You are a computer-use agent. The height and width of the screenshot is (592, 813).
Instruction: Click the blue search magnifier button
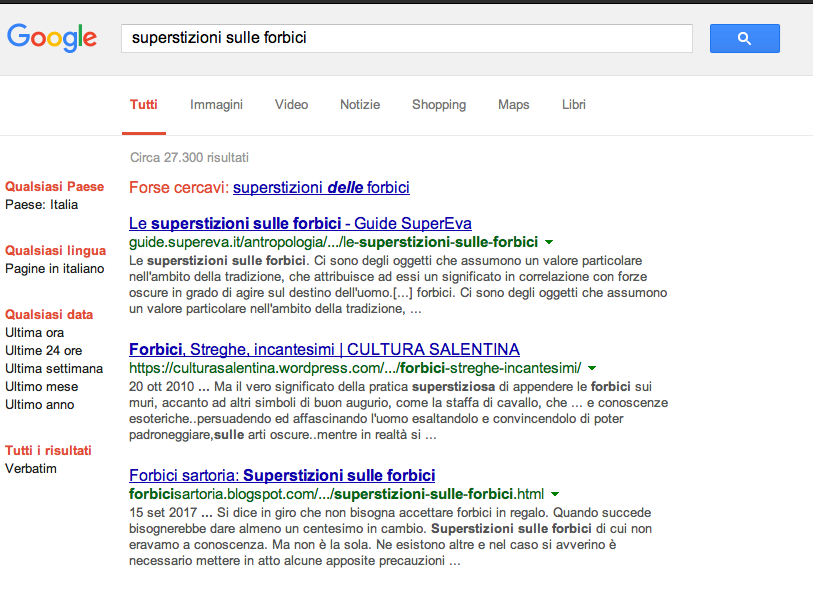pos(745,38)
